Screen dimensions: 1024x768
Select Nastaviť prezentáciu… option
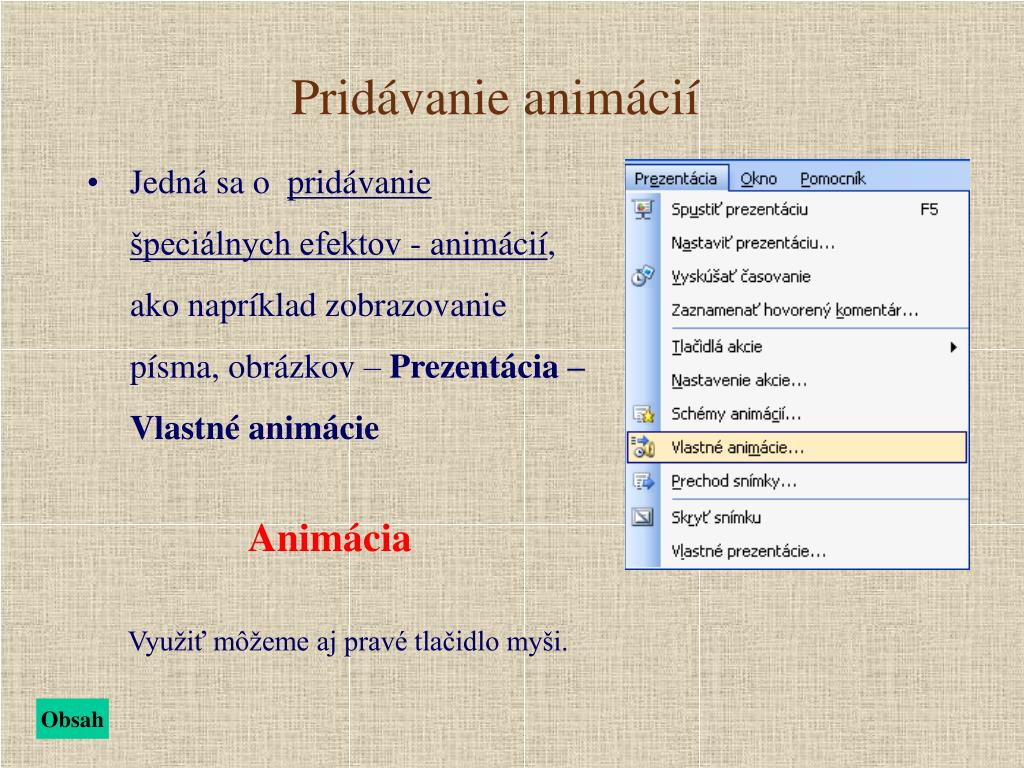coord(797,243)
